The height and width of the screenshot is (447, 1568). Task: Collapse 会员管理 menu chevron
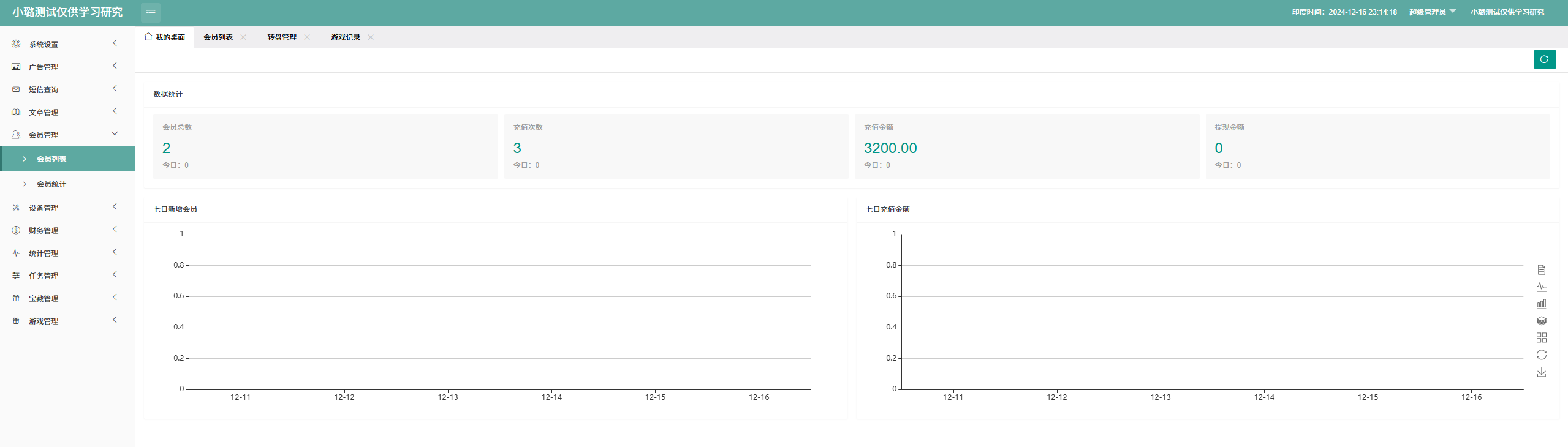pos(115,133)
